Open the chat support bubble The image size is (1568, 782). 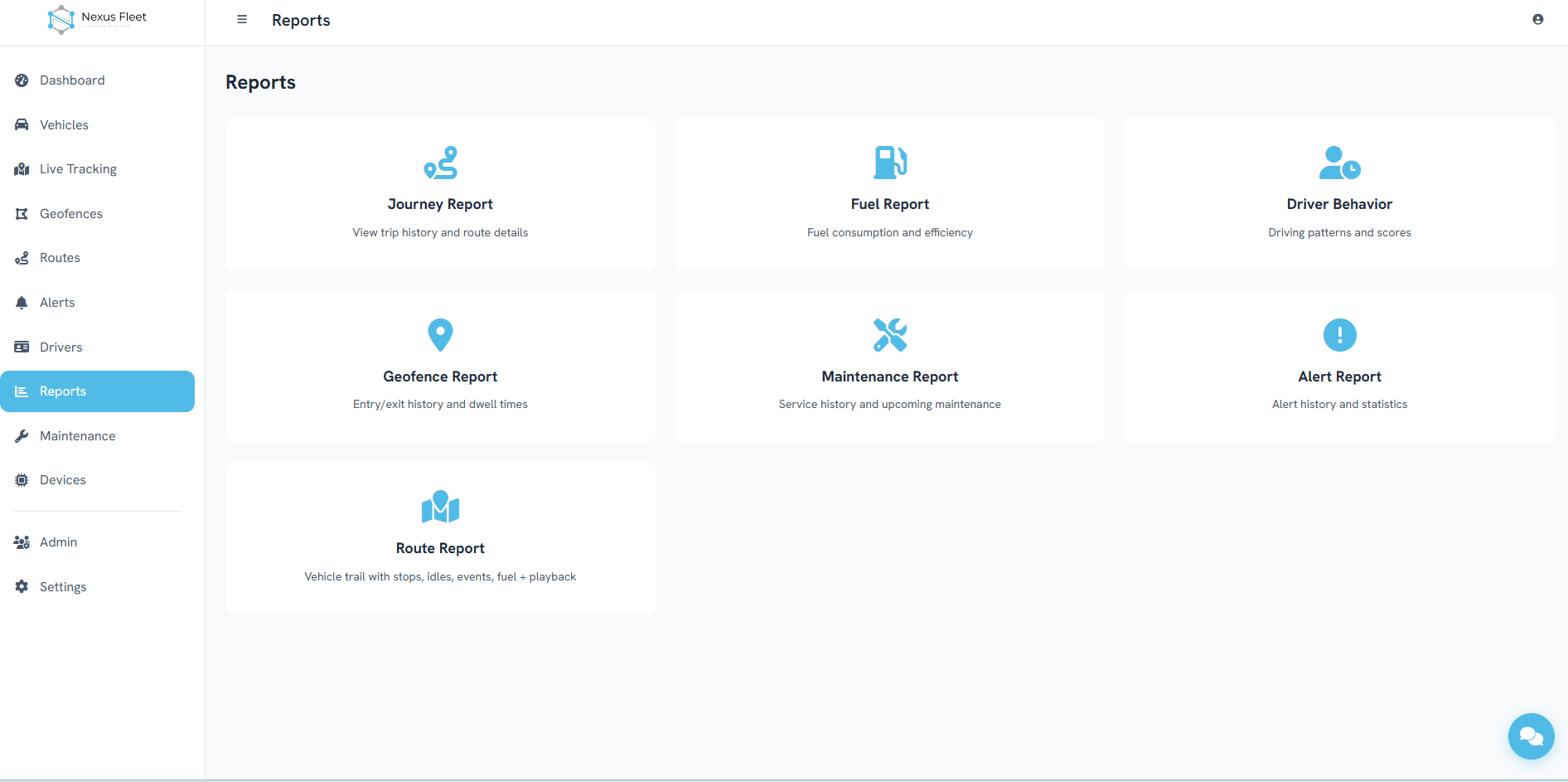1531,736
